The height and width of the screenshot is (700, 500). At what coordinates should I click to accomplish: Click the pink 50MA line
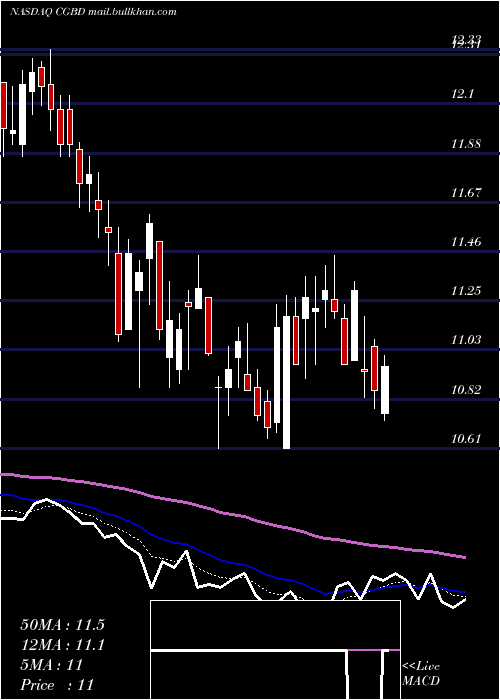tap(232, 514)
